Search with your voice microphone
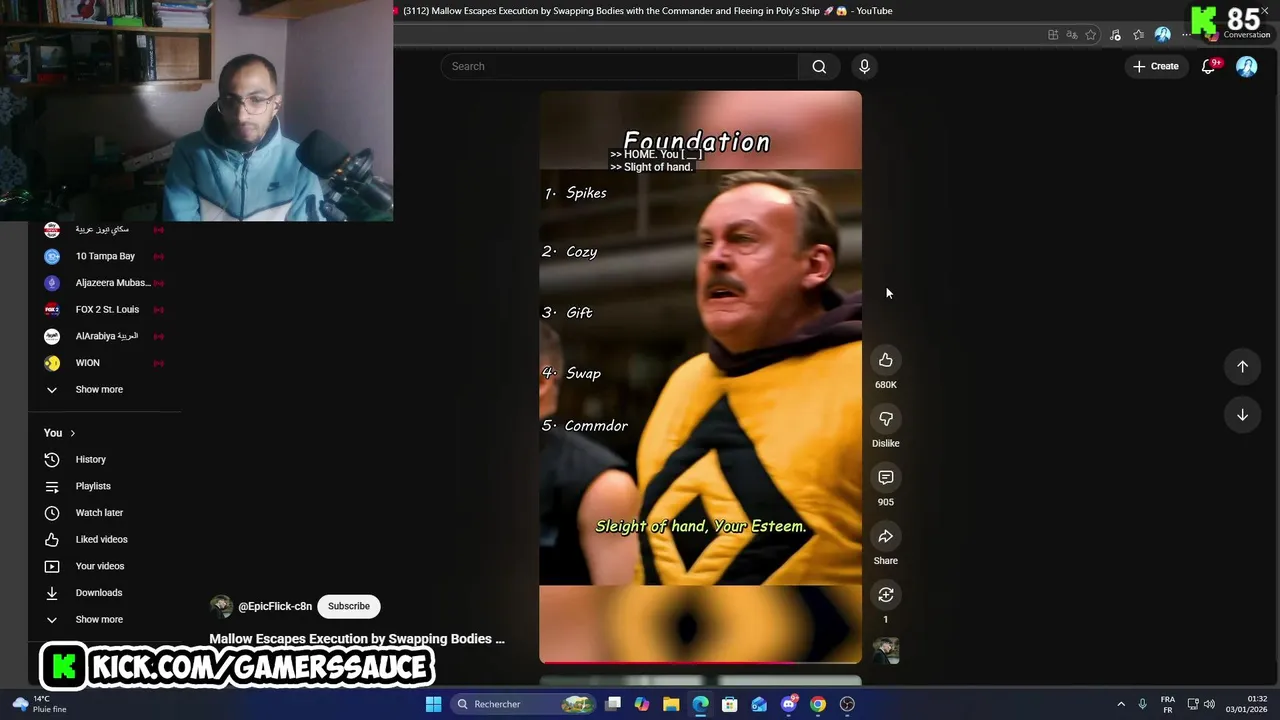The width and height of the screenshot is (1280, 720). tap(864, 66)
